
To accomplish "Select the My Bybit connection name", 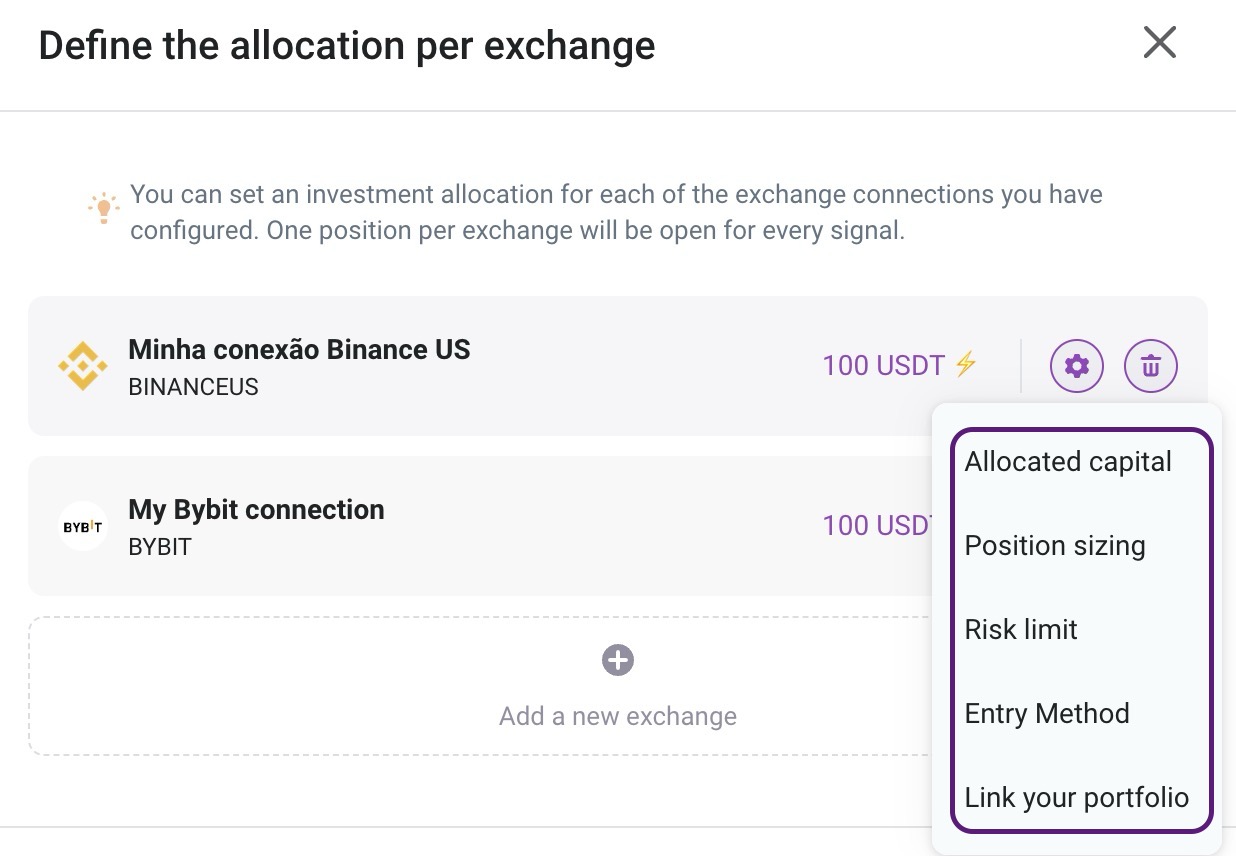I will click(256, 510).
